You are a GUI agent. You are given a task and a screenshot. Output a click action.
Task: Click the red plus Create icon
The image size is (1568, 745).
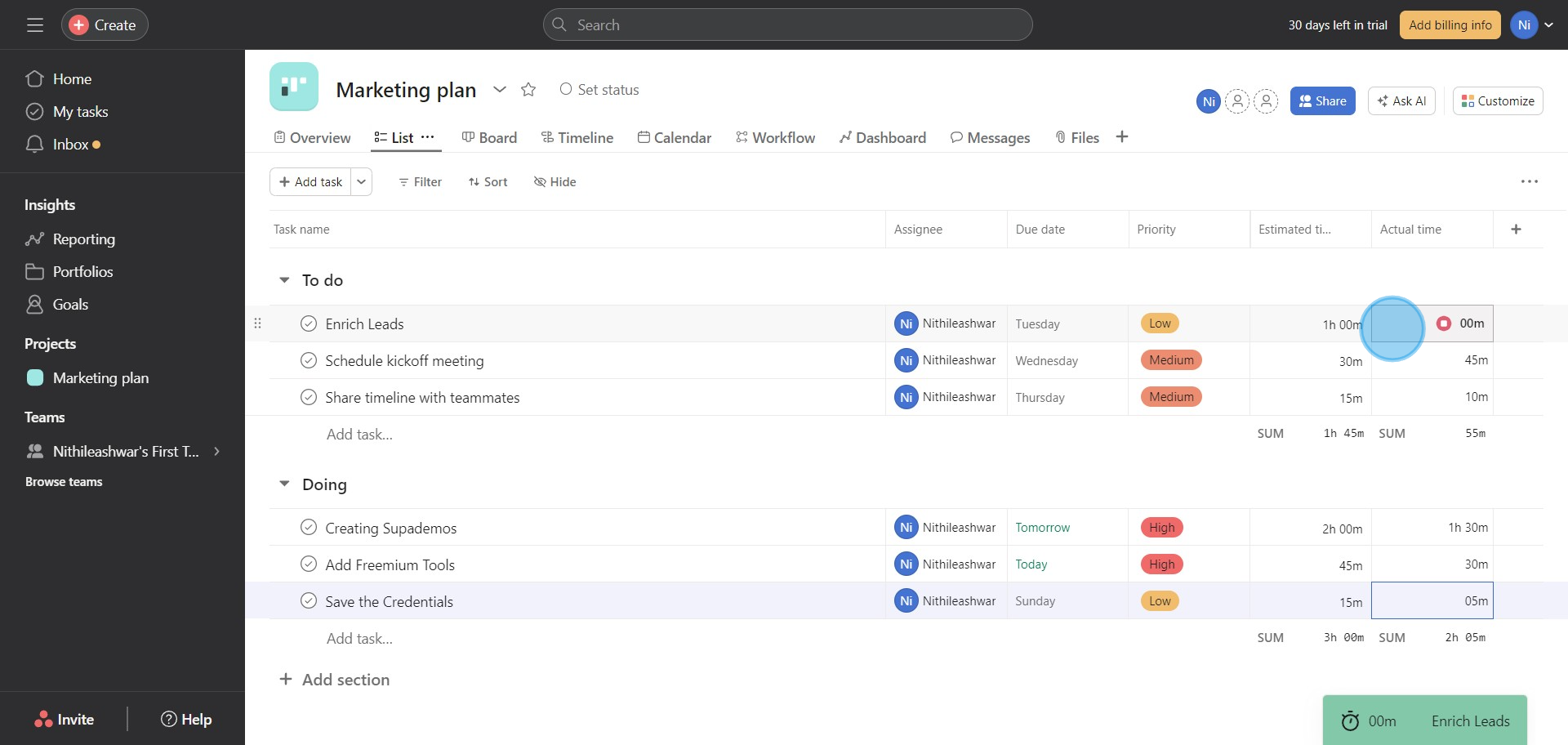click(78, 25)
